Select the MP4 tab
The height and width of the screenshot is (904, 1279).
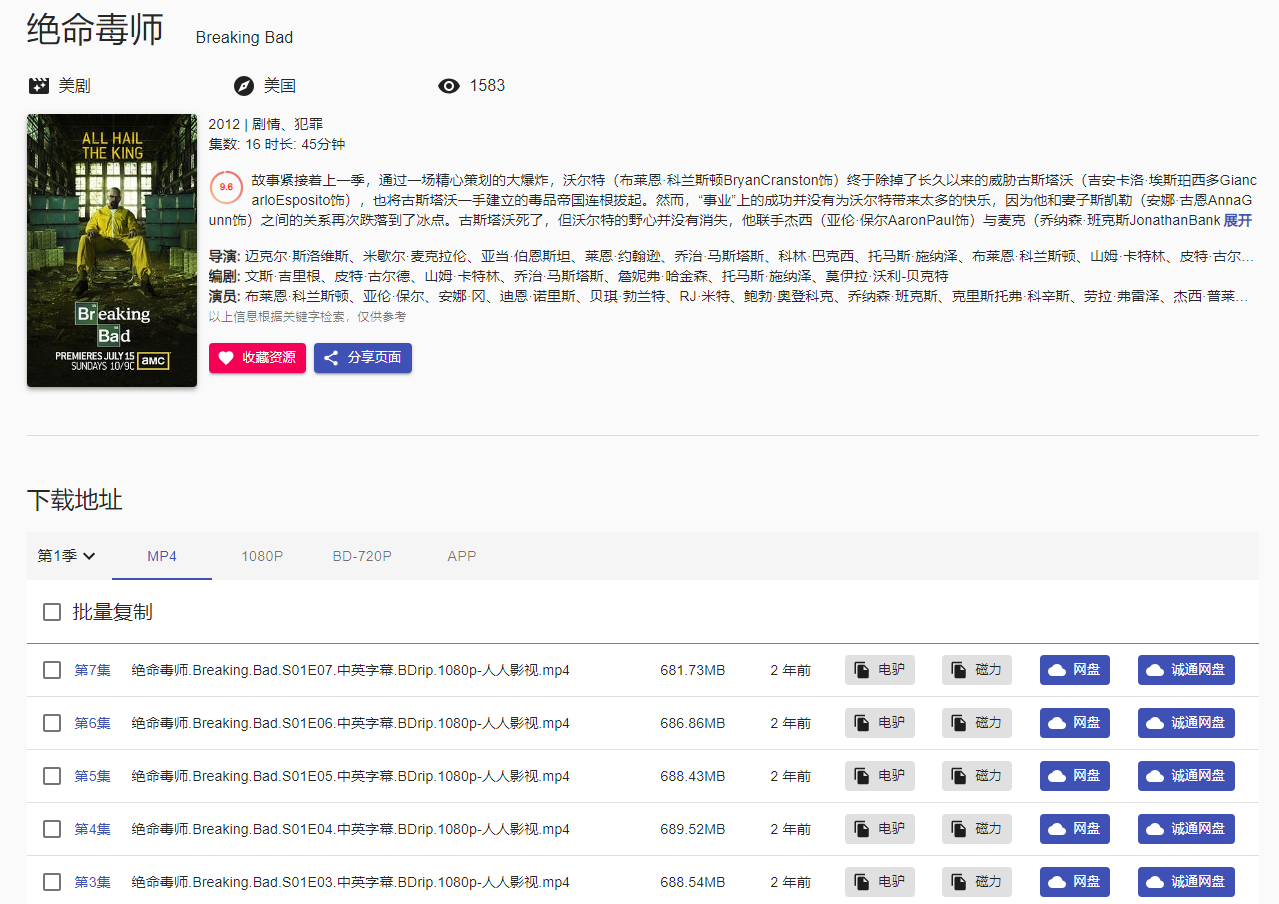162,556
